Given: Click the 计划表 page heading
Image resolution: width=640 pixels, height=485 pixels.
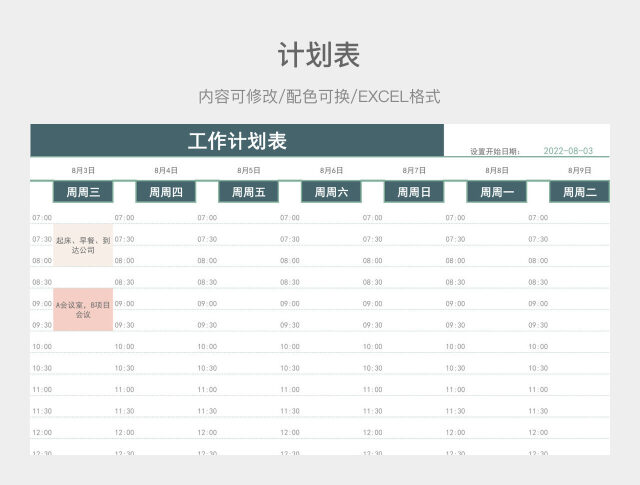Looking at the screenshot, I should (x=319, y=55).
